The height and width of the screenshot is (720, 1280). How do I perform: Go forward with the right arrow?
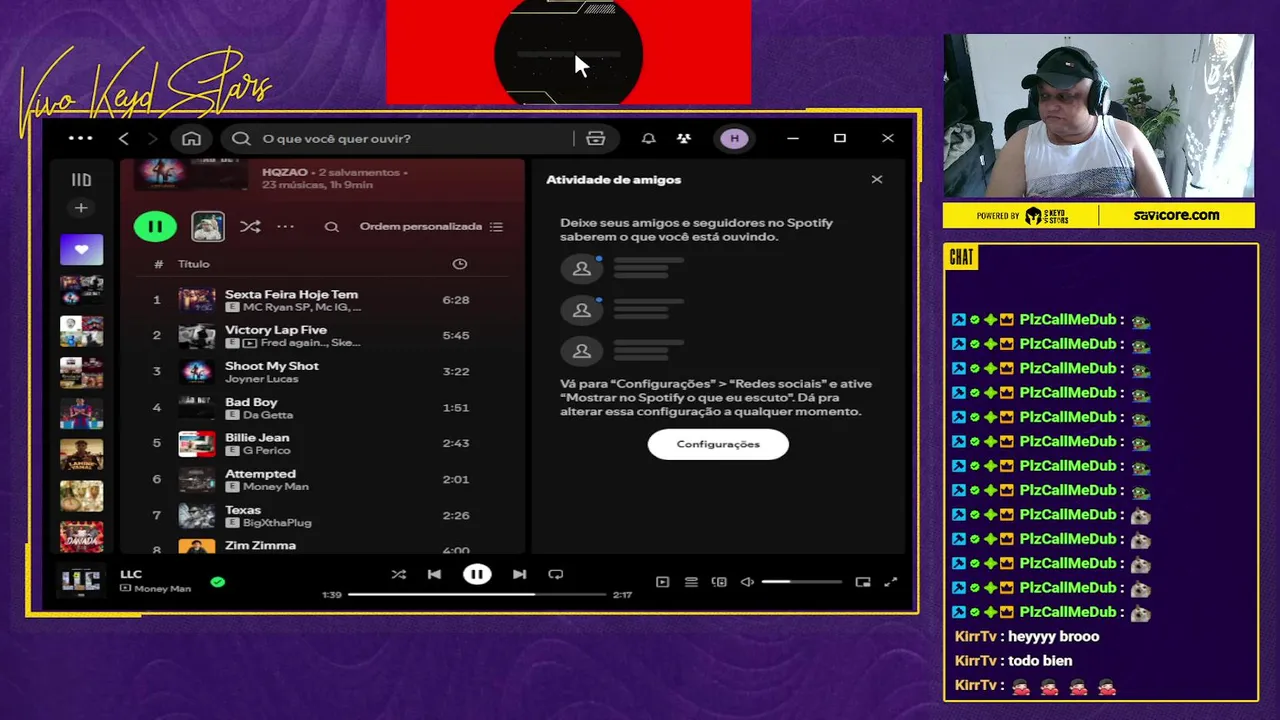click(x=152, y=138)
